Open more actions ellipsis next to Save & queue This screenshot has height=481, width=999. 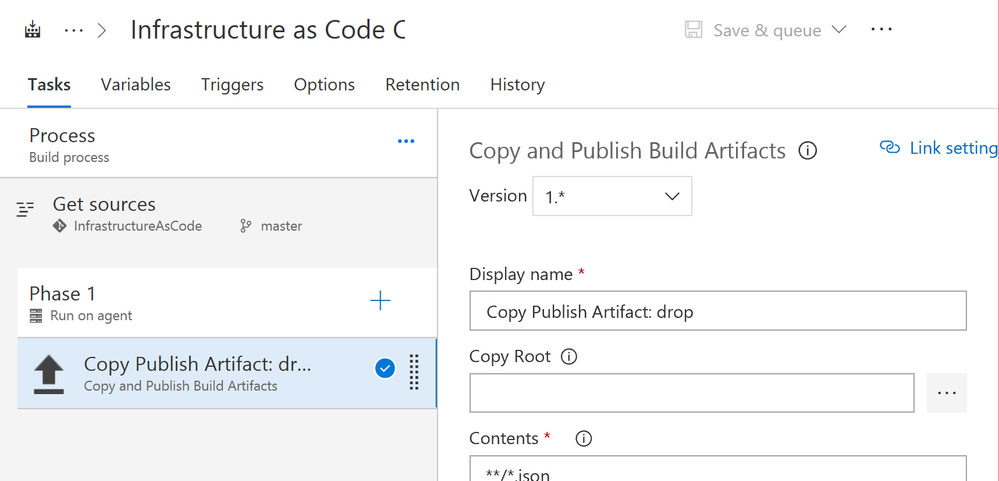coord(881,29)
